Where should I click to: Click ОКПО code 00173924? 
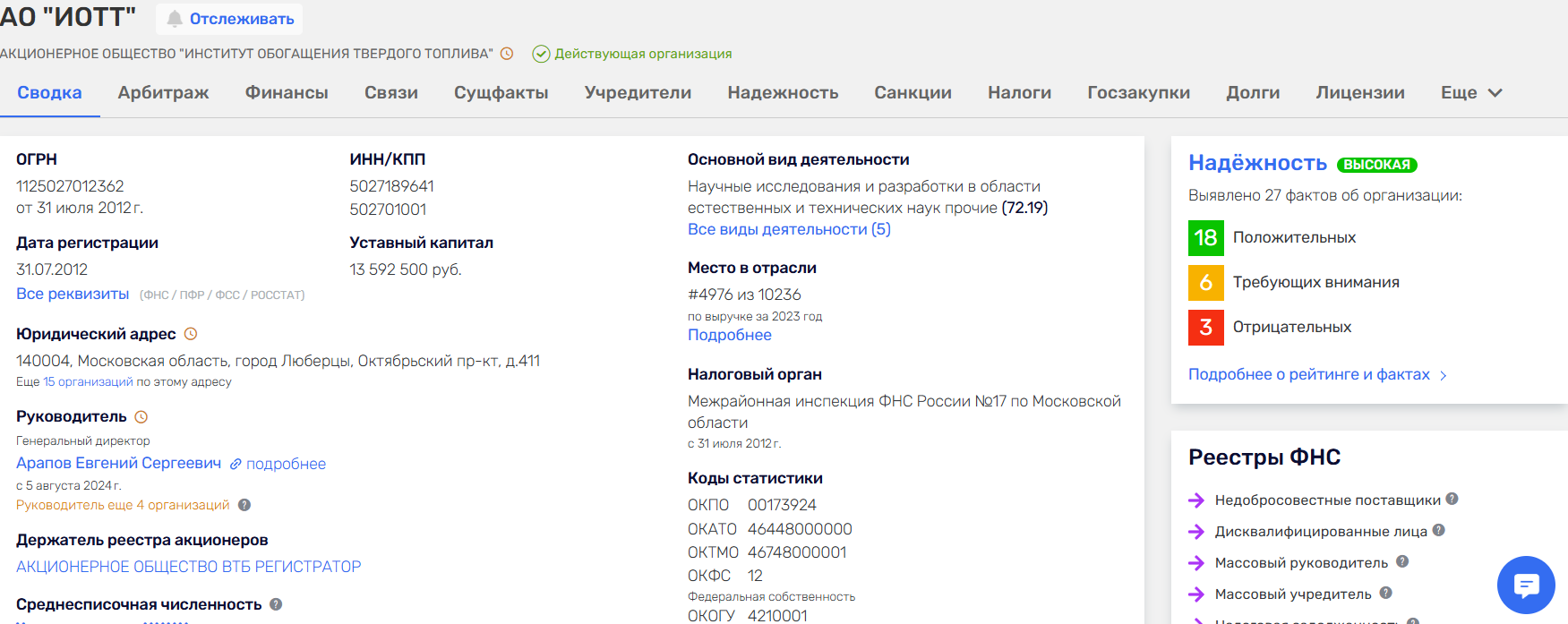pyautogui.click(x=782, y=505)
